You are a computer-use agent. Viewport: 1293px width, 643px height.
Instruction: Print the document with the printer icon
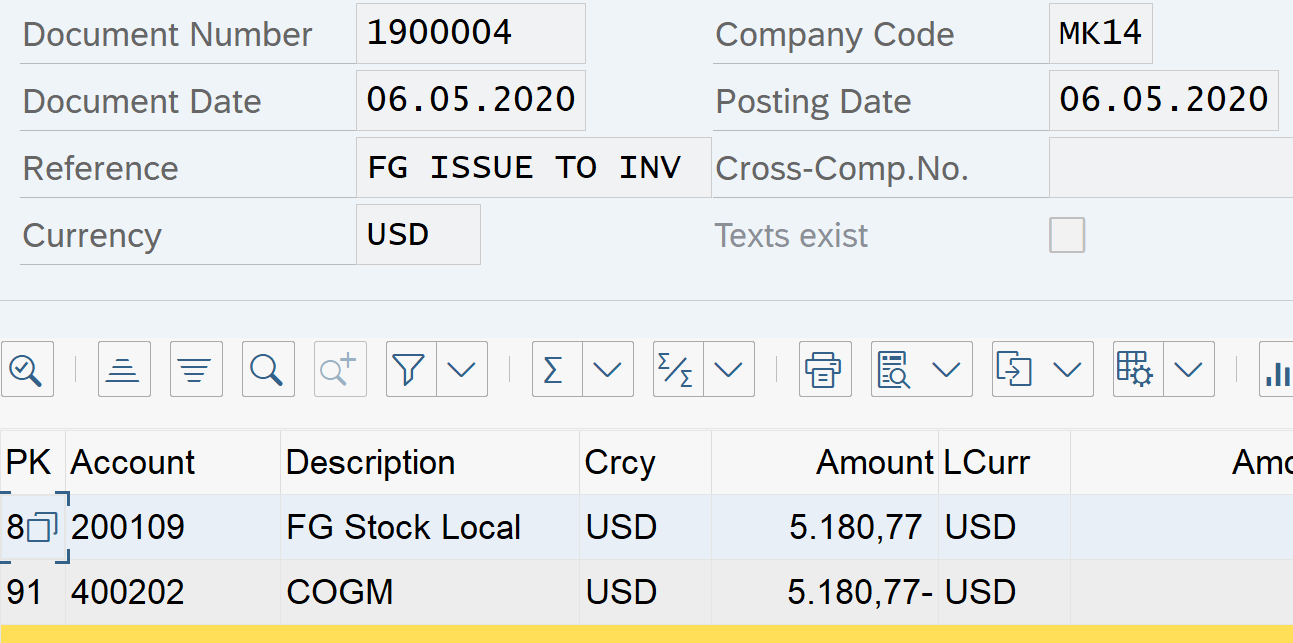[823, 370]
